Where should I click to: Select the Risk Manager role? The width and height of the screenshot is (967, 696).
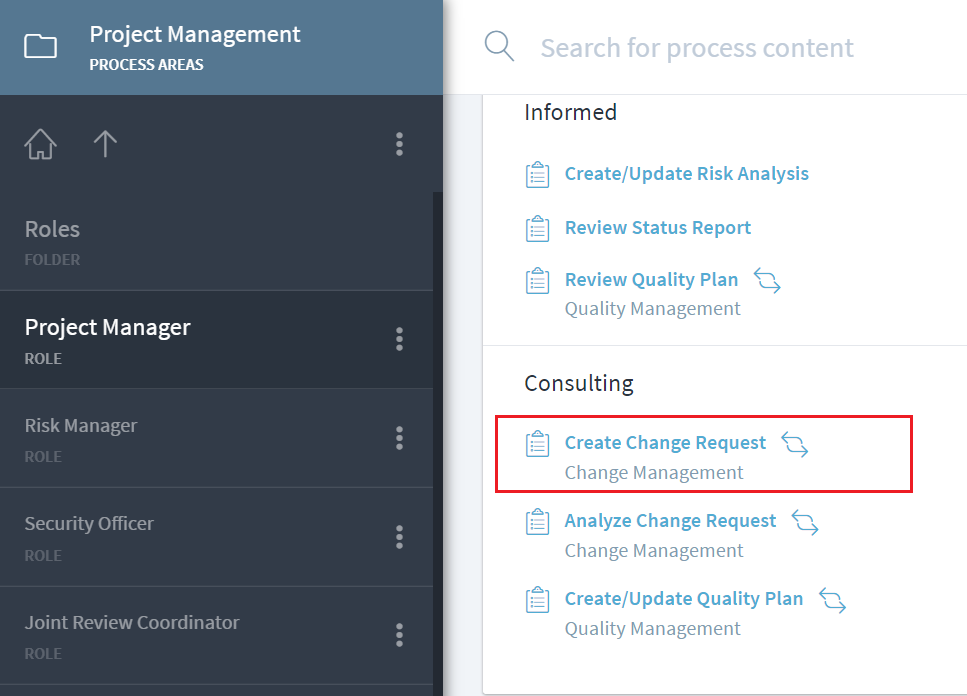click(82, 426)
